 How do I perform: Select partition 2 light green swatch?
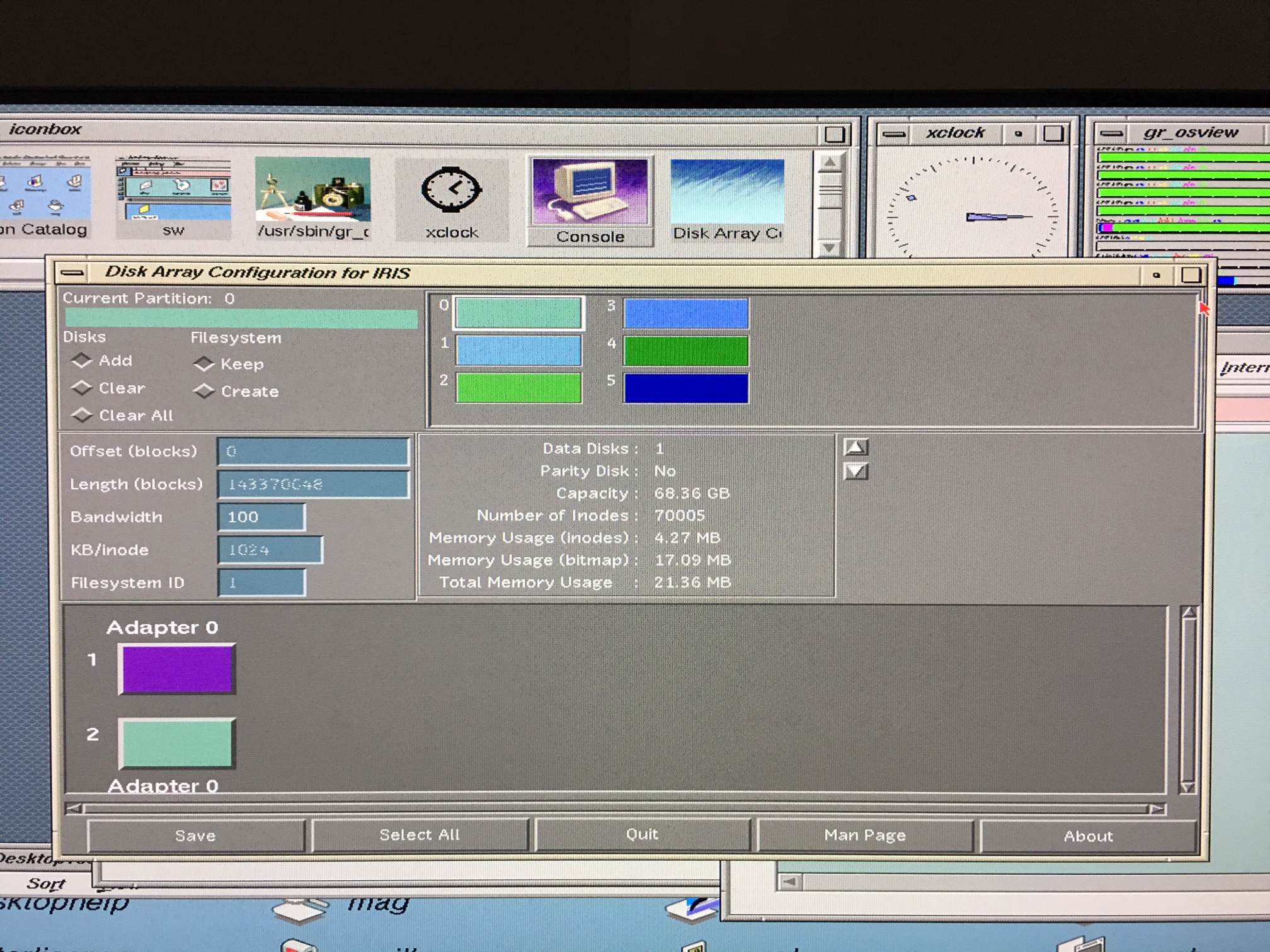518,387
